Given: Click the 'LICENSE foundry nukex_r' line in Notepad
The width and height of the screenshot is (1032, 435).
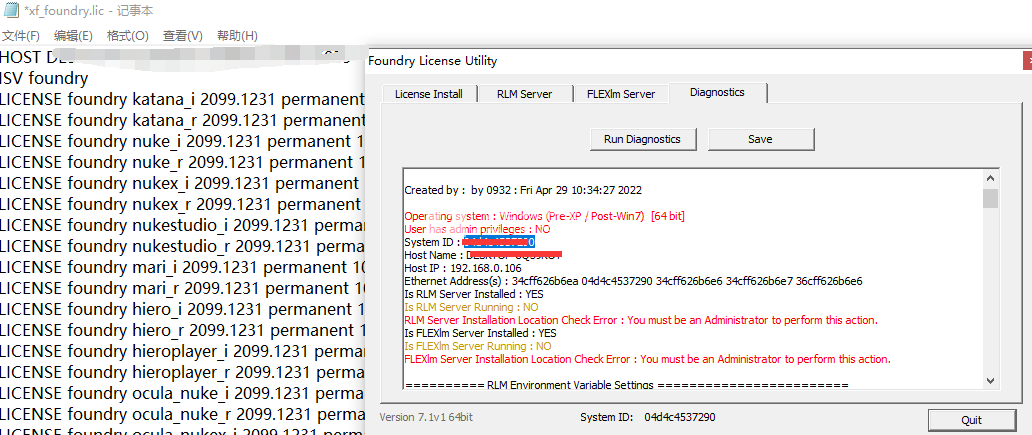Looking at the screenshot, I should tap(182, 205).
